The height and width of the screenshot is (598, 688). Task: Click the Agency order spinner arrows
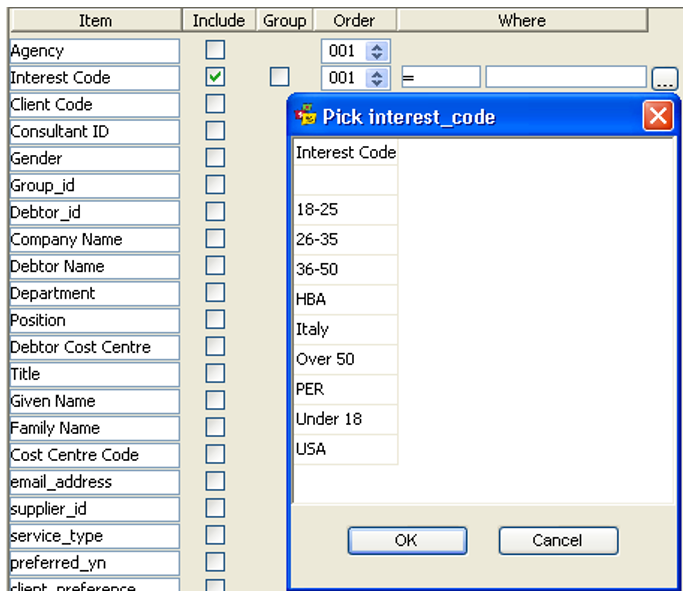(x=377, y=51)
